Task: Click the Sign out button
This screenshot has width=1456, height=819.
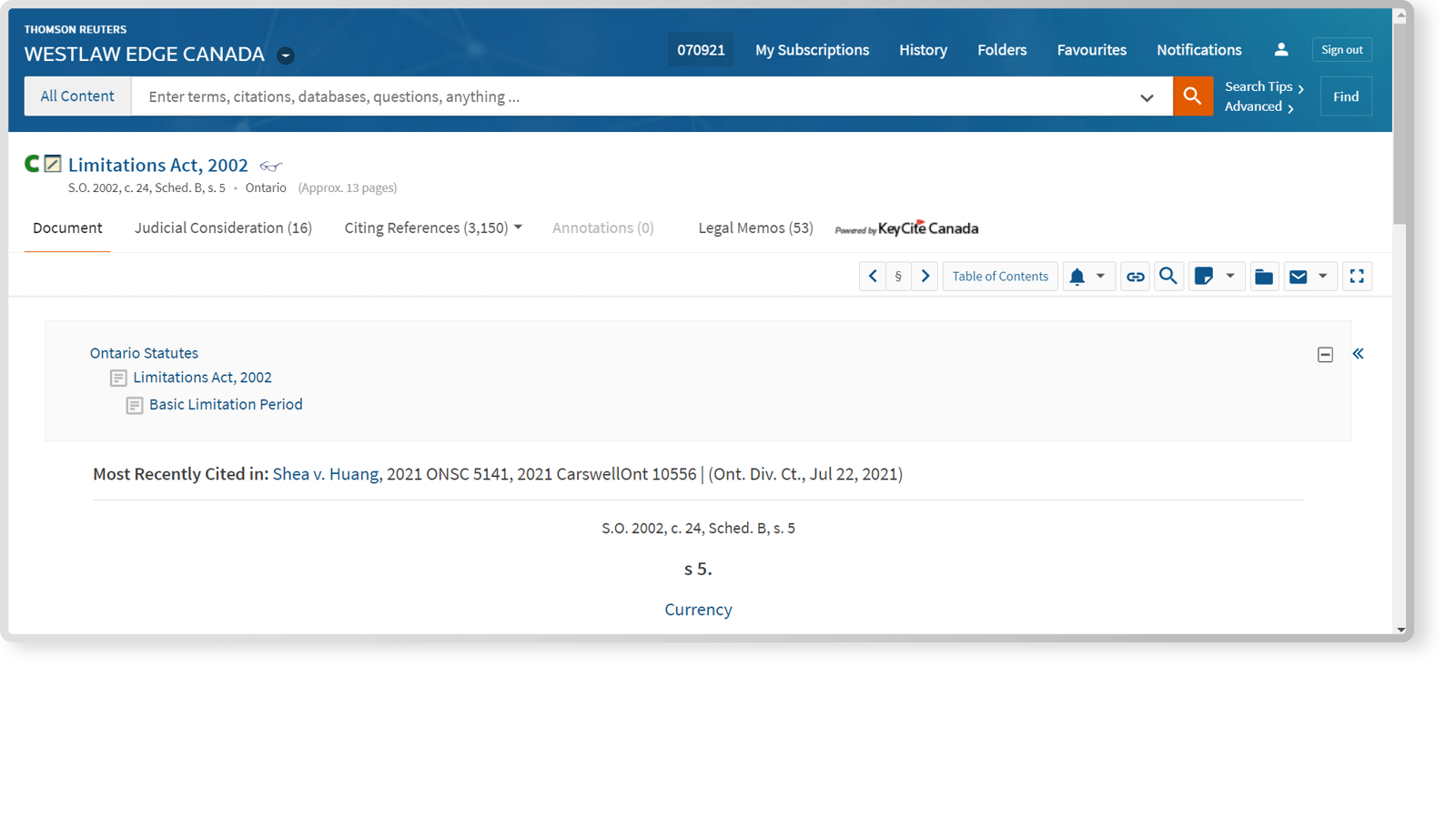Action: (1341, 49)
